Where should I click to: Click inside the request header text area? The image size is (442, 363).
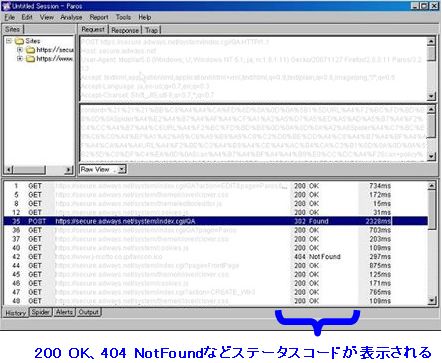click(x=253, y=69)
